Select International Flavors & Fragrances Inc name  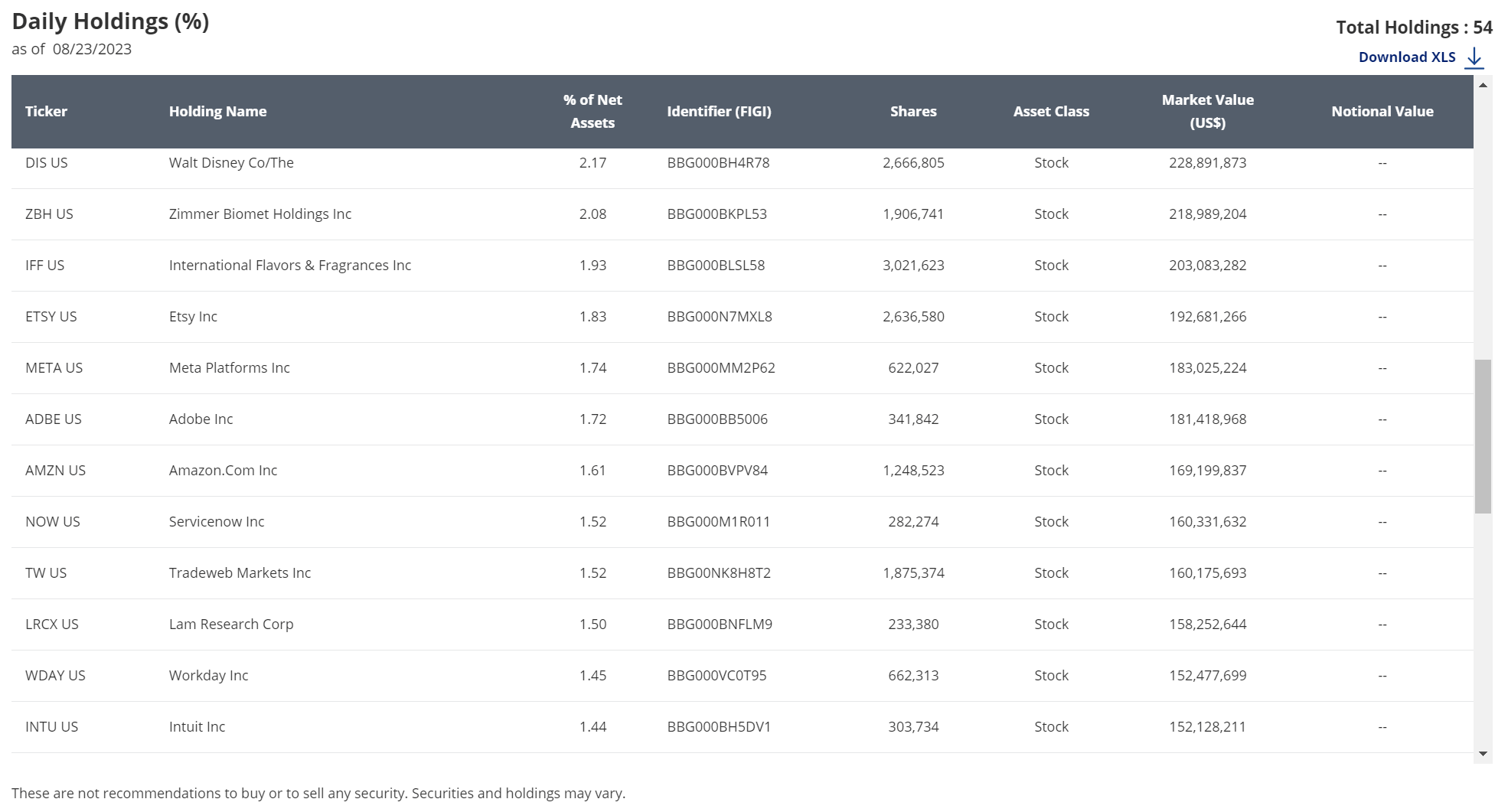coord(290,266)
